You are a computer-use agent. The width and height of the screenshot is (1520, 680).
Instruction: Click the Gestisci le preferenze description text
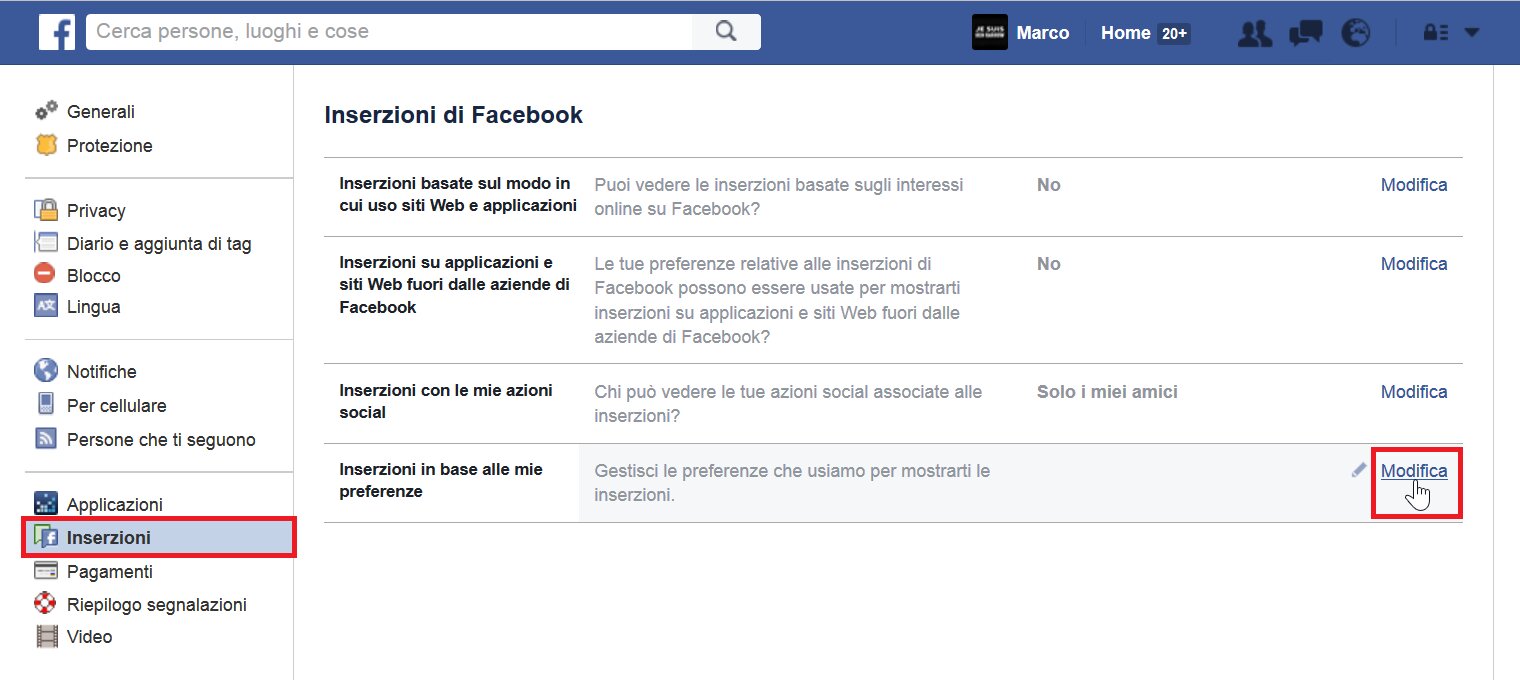click(x=792, y=482)
